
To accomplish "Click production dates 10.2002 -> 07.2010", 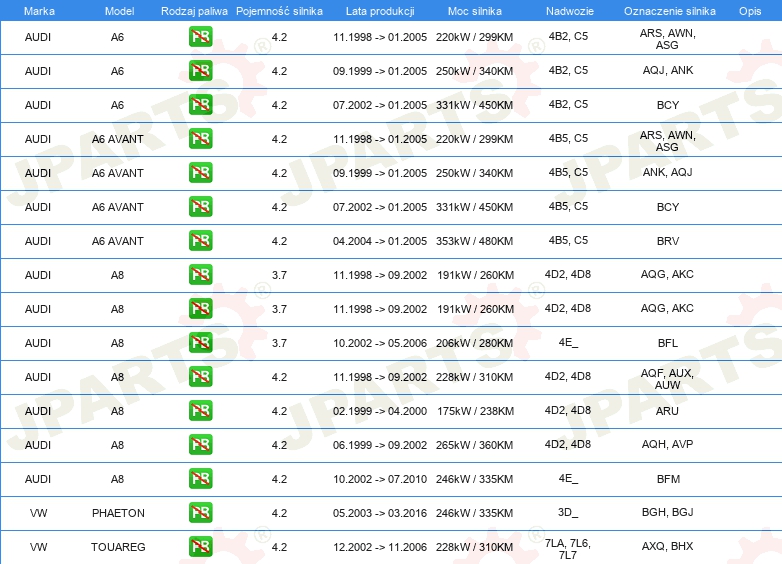I will [x=380, y=479].
